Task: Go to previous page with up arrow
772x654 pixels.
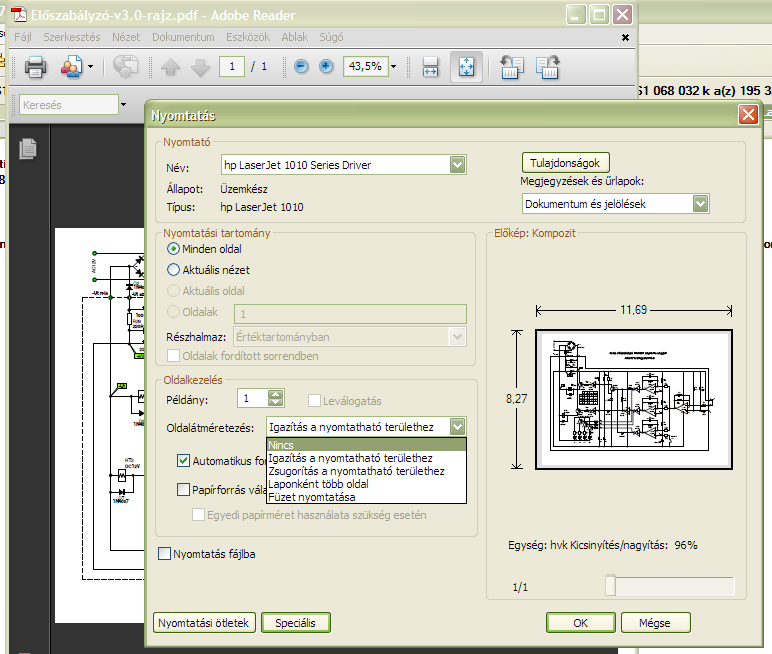Action: click(x=170, y=67)
